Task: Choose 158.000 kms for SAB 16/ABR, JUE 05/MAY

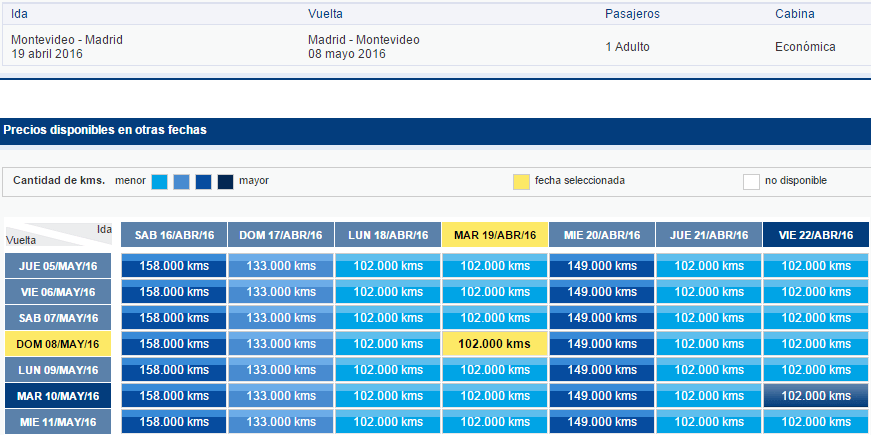Action: pos(174,266)
